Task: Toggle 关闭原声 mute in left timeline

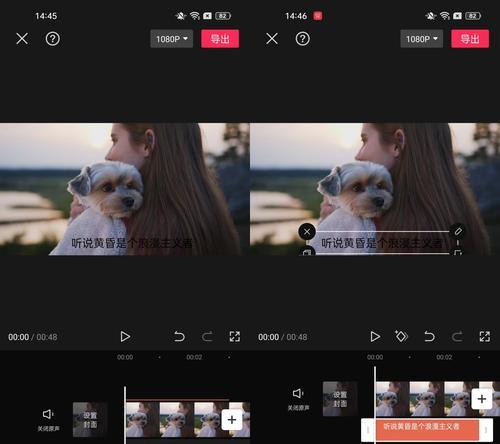Action: 48,419
